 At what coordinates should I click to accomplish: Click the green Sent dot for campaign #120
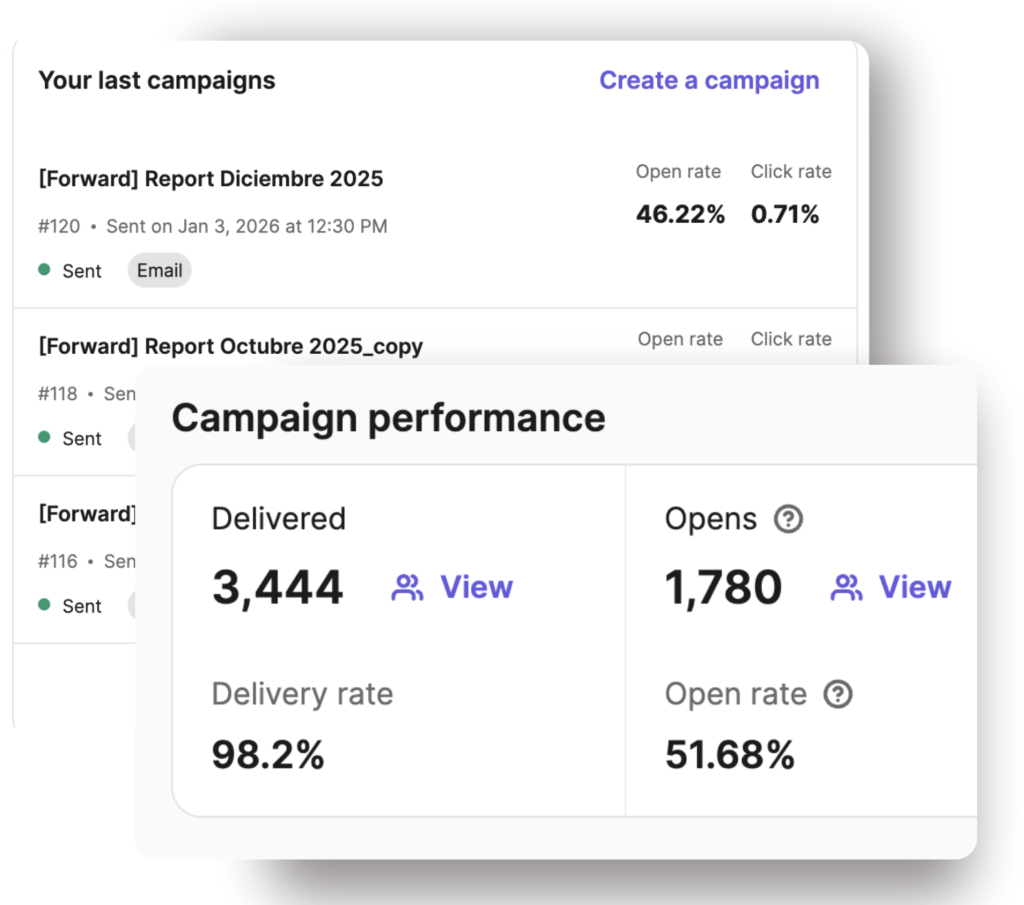click(x=44, y=270)
